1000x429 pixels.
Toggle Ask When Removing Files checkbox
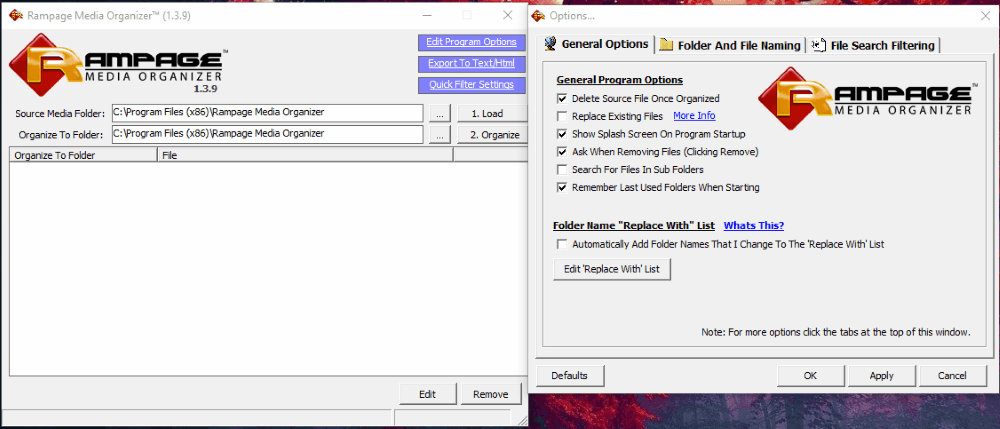pyautogui.click(x=562, y=152)
